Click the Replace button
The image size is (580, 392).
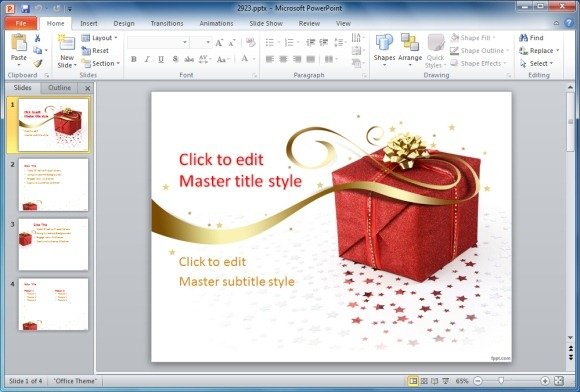tap(539, 51)
